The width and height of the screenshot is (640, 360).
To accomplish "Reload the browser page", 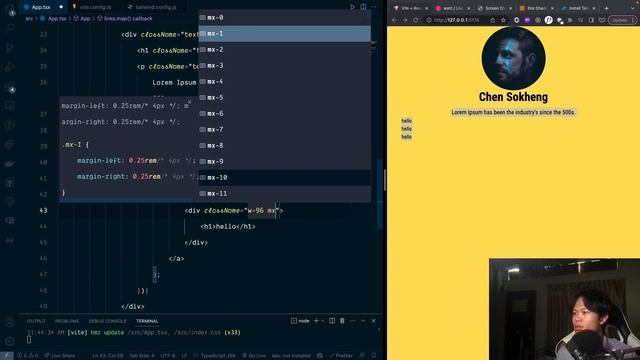I will (416, 20).
